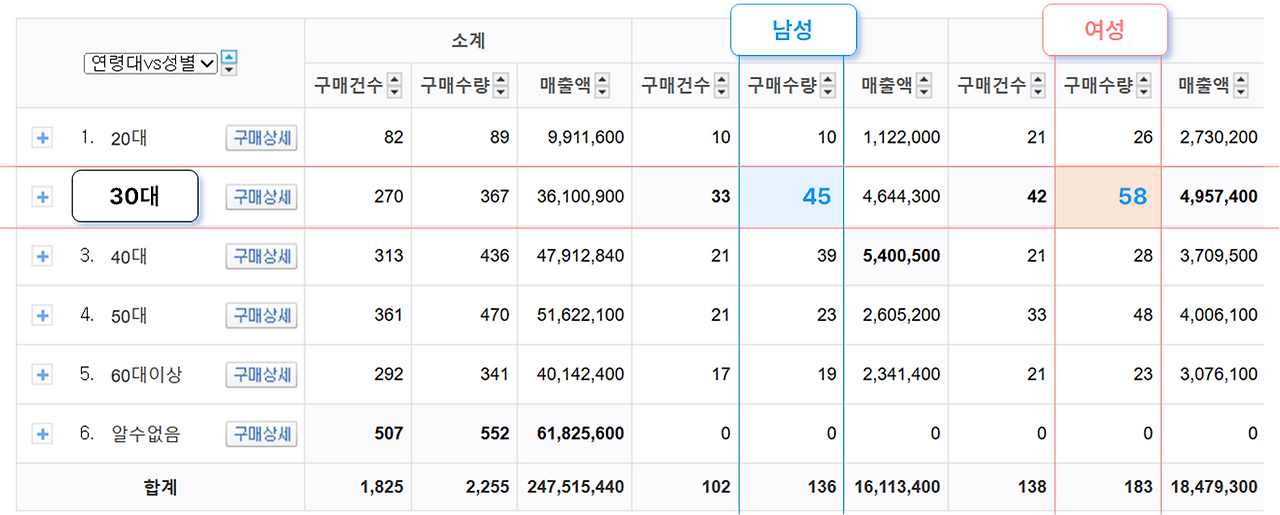
Task: Click the highlighted orange 58 cell
Action: click(1108, 197)
